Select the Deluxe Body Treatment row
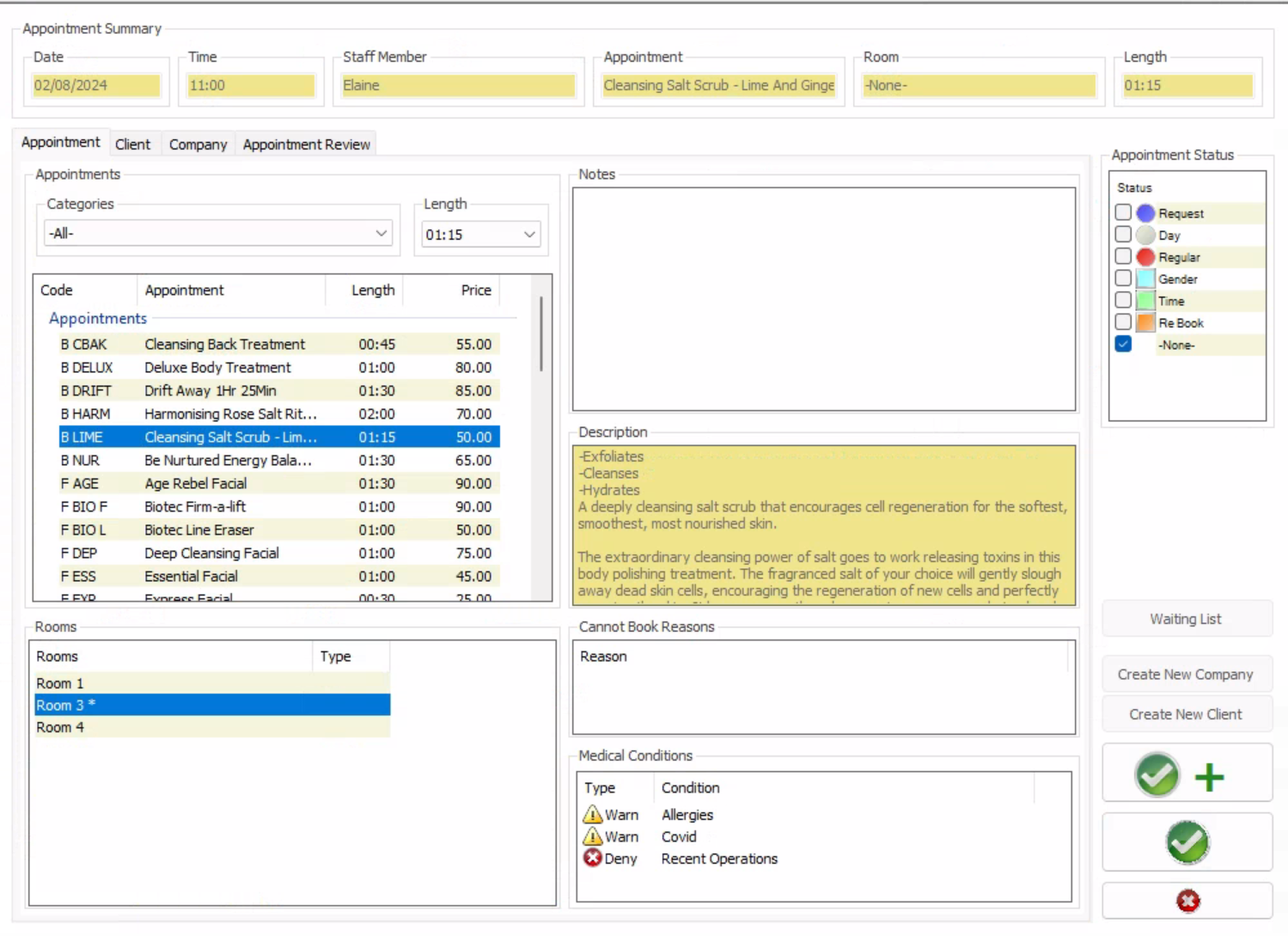The height and width of the screenshot is (936, 1288). [x=279, y=367]
